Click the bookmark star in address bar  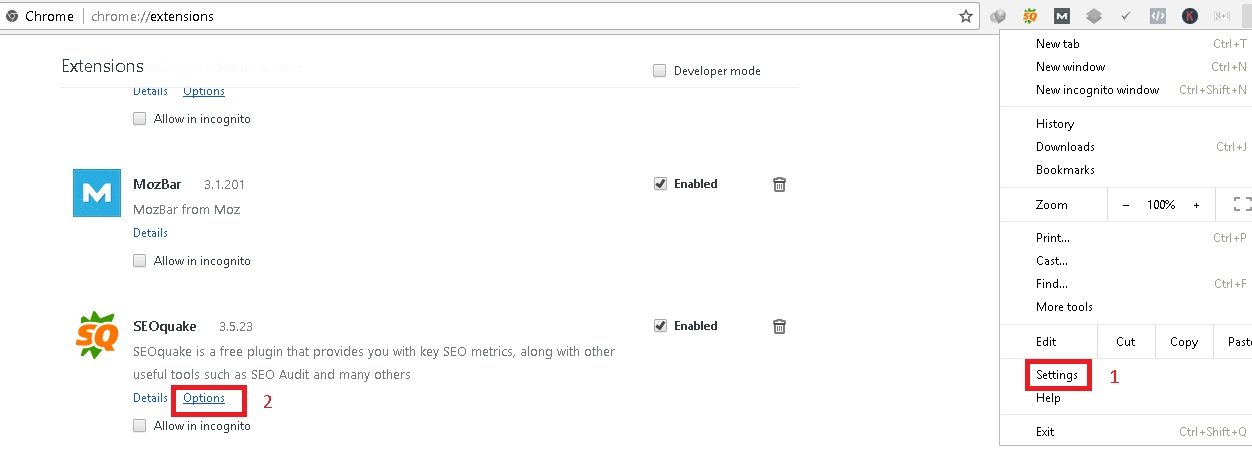[966, 16]
